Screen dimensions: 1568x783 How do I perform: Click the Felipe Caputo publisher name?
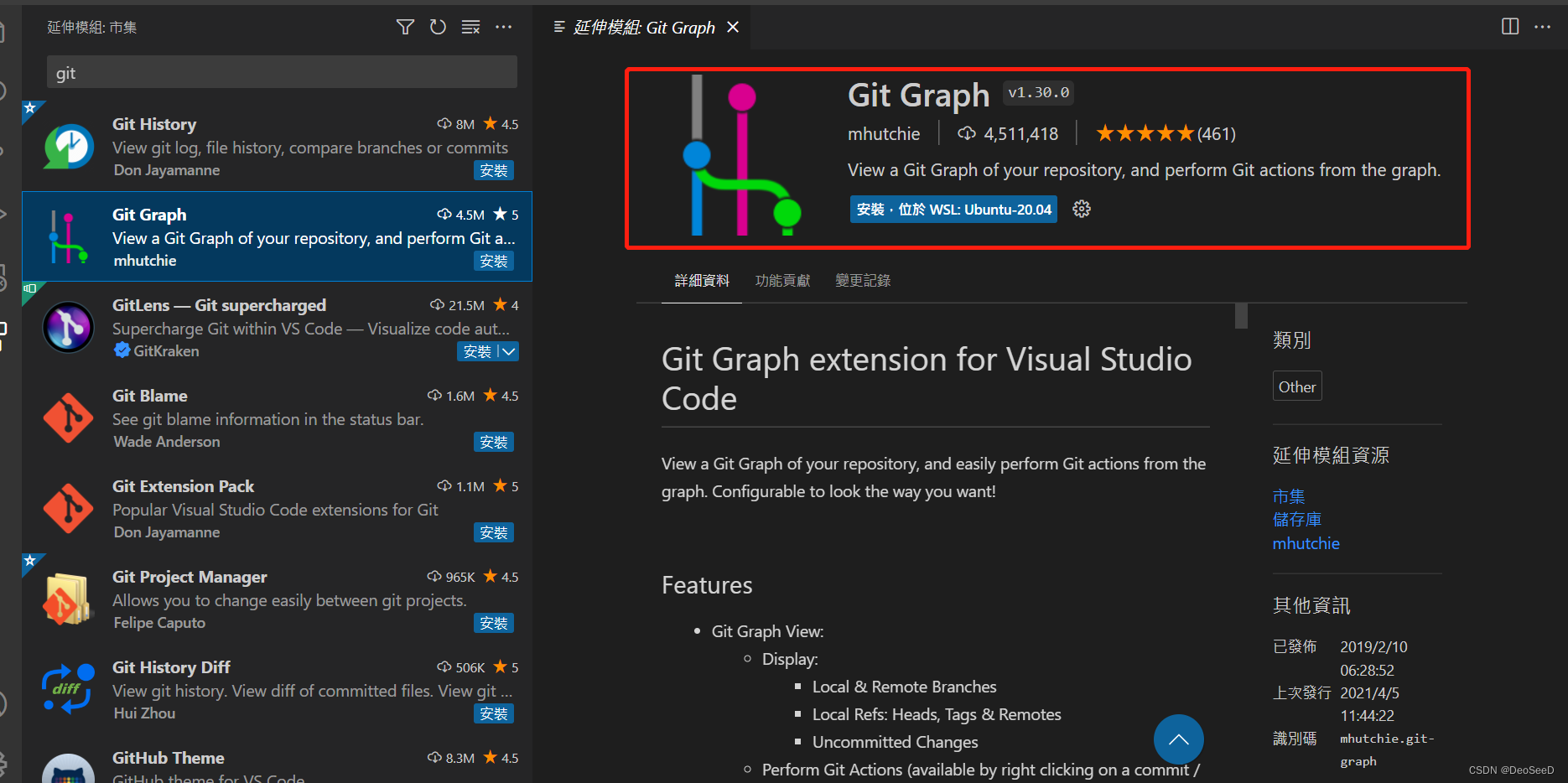click(x=159, y=623)
